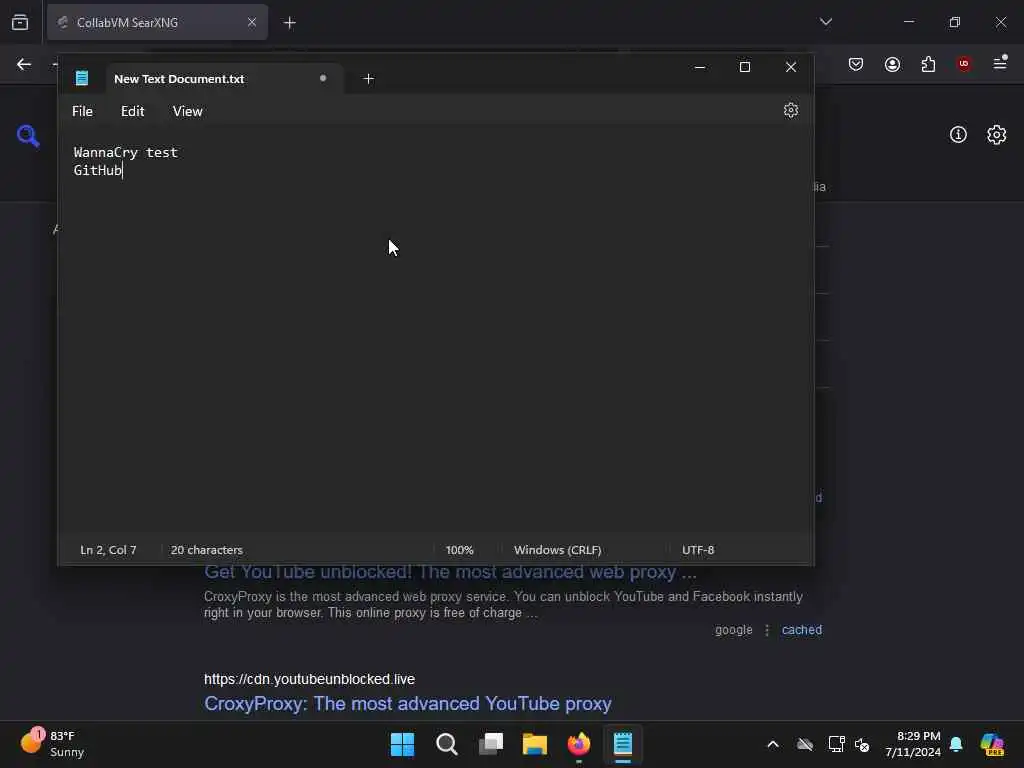Screen dimensions: 1024x768
Task: Switch to Firefox on the taskbar
Action: tap(579, 744)
